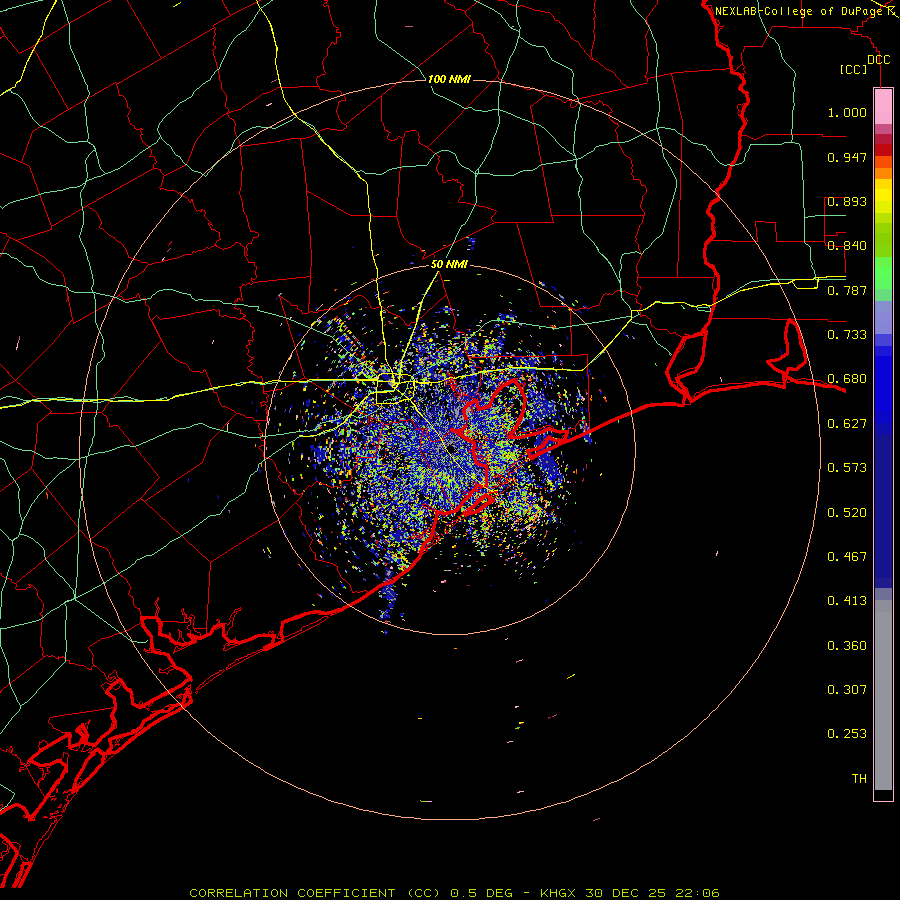Click the 0.307 legend value
The width and height of the screenshot is (900, 900).
point(847,690)
